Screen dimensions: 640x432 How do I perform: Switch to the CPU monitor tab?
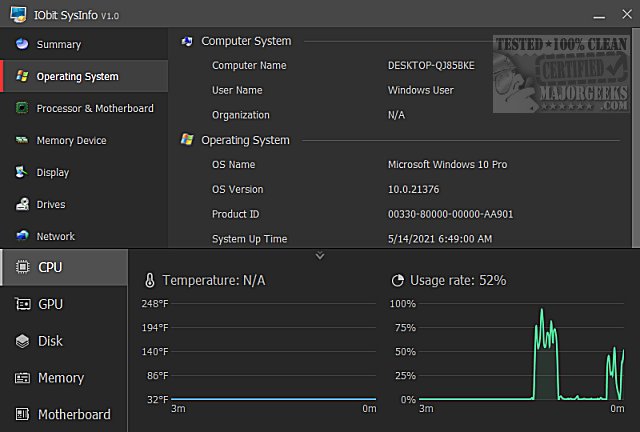[x=50, y=267]
